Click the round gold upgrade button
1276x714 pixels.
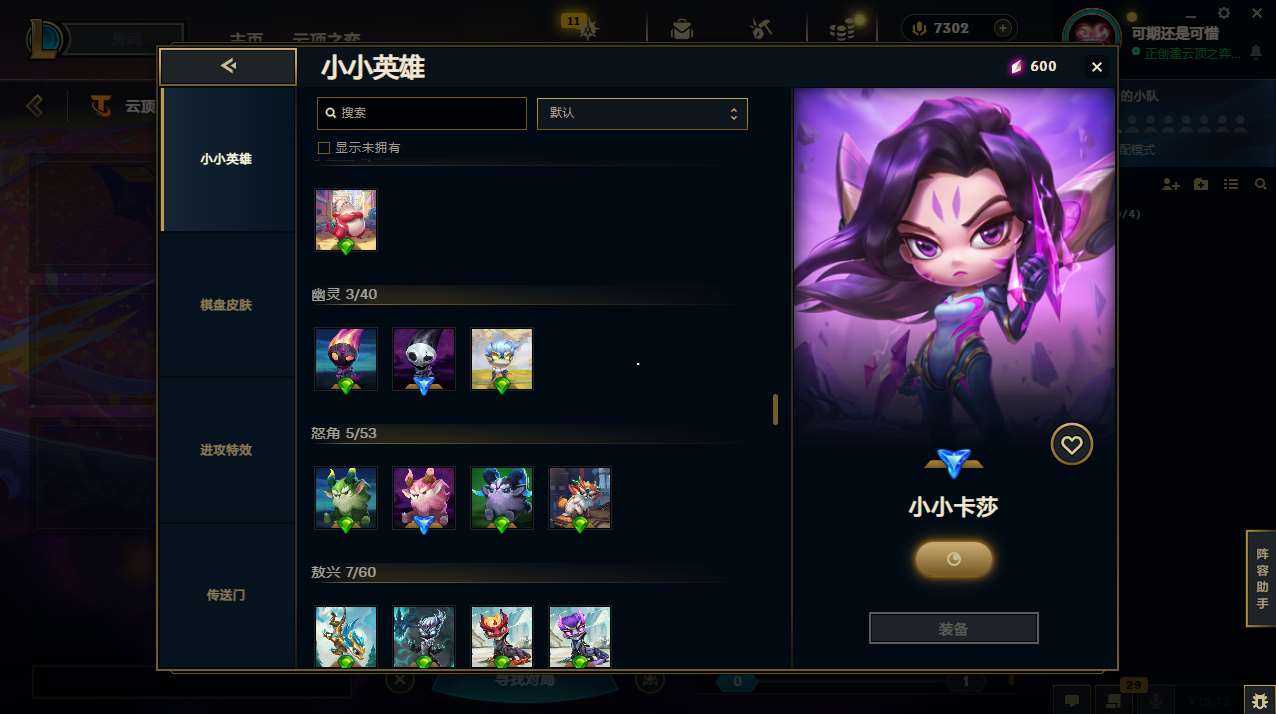953,559
